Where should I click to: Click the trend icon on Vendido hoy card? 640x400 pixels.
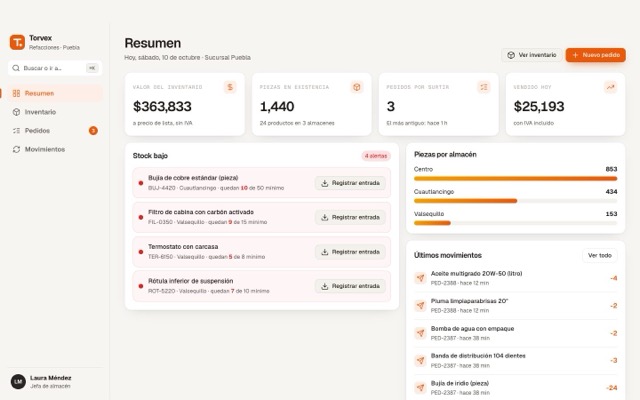[611, 87]
